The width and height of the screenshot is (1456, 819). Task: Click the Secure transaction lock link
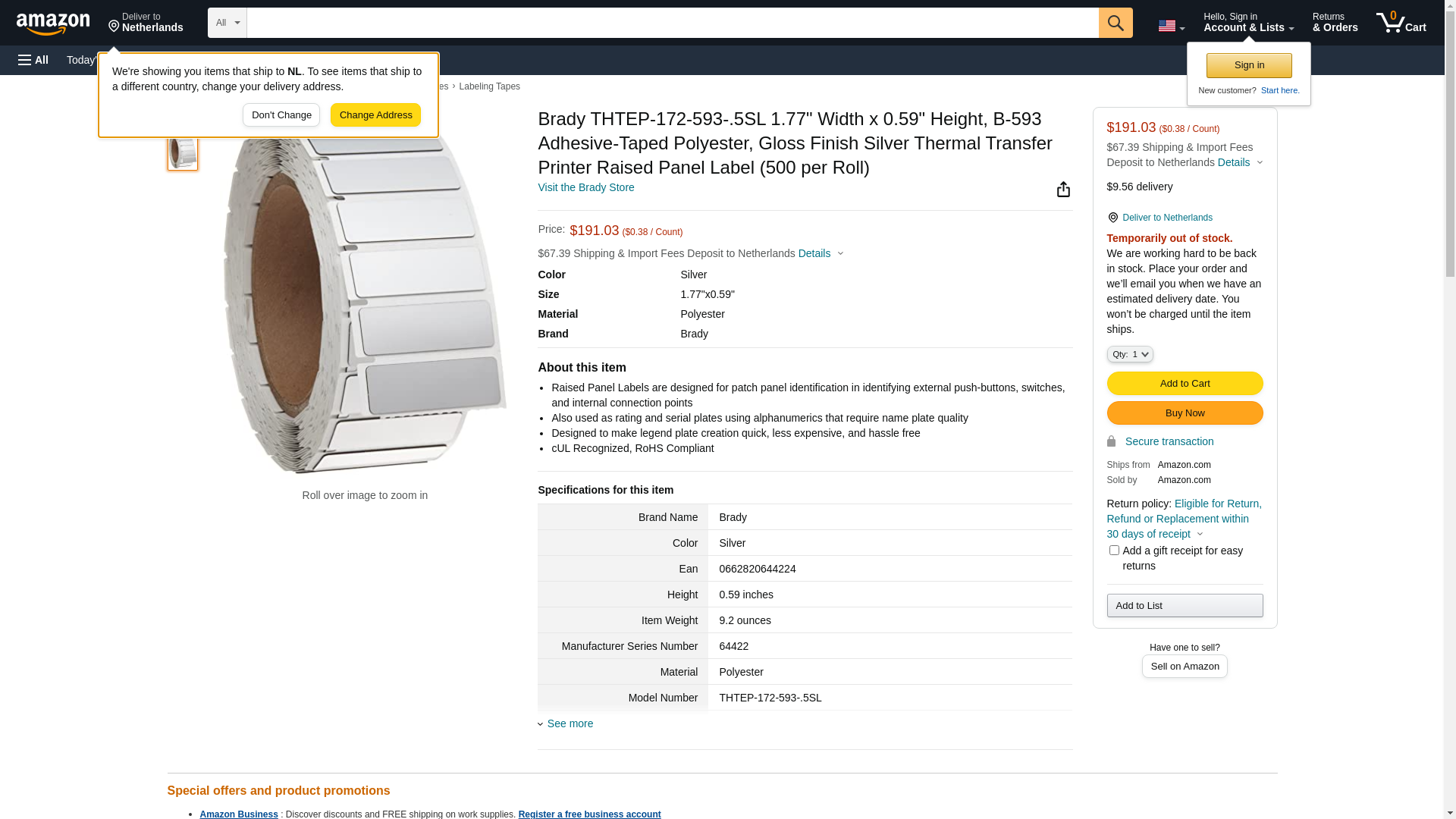point(1168,441)
